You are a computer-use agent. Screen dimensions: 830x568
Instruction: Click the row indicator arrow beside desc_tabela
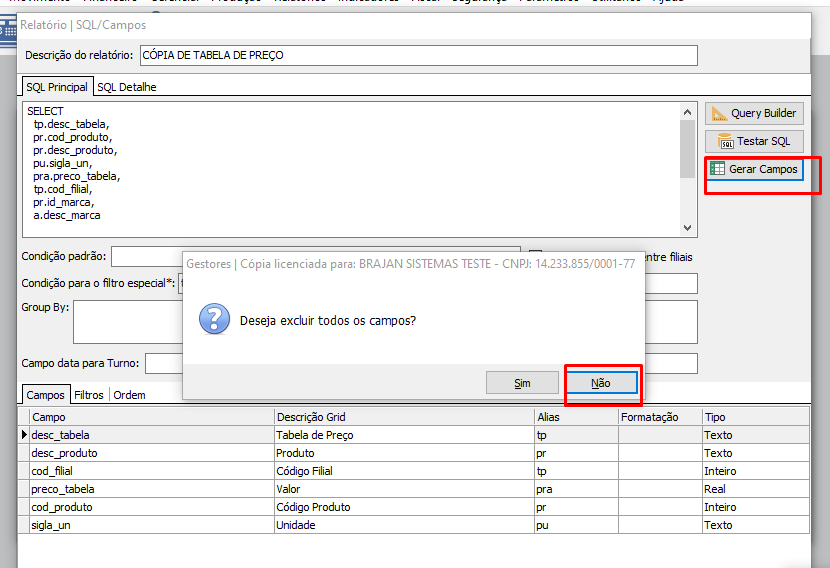click(24, 435)
